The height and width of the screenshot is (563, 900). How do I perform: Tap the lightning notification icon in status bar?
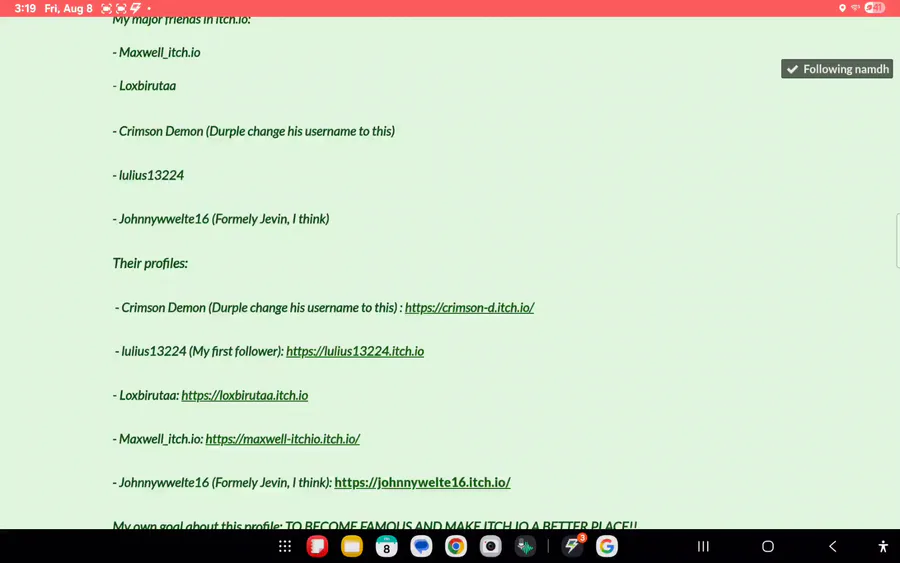[x=135, y=8]
